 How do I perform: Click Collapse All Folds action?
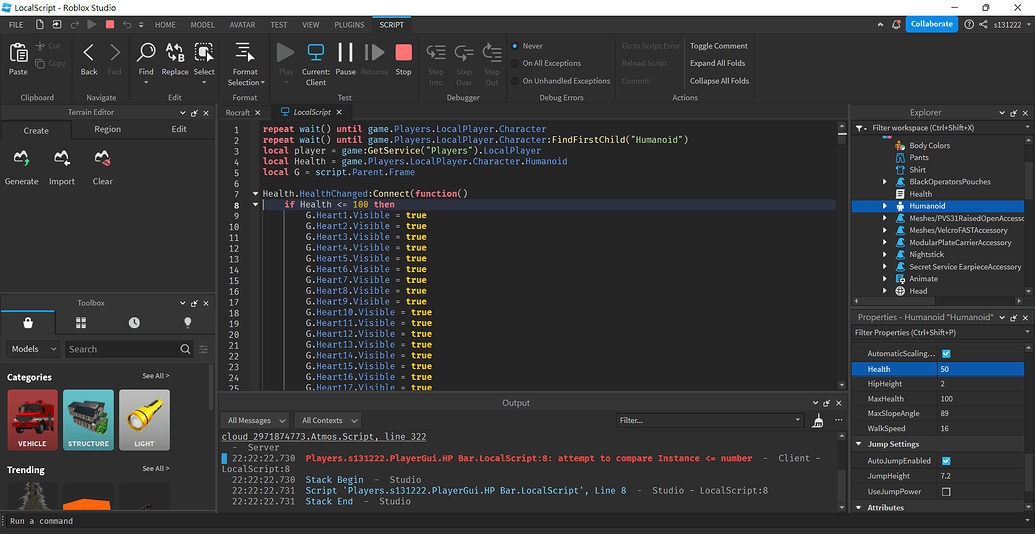pyautogui.click(x=719, y=81)
